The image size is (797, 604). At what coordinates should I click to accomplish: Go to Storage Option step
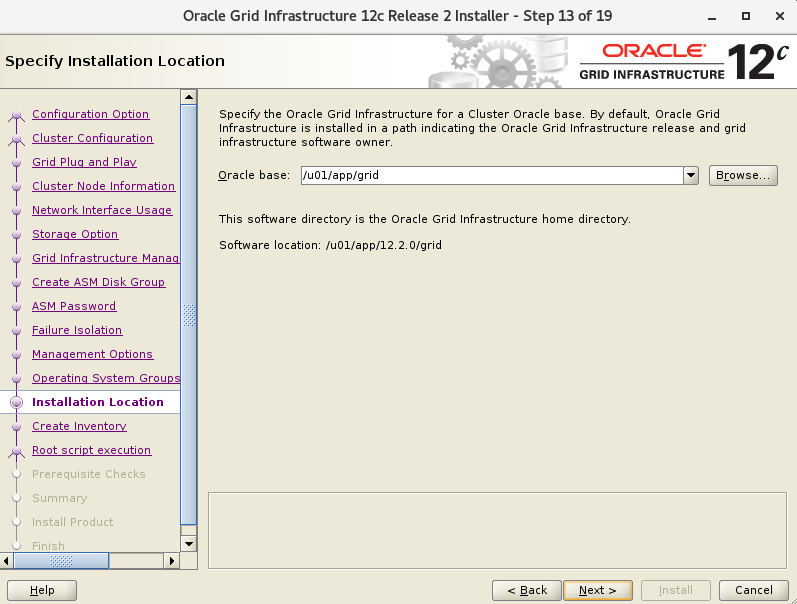click(75, 234)
